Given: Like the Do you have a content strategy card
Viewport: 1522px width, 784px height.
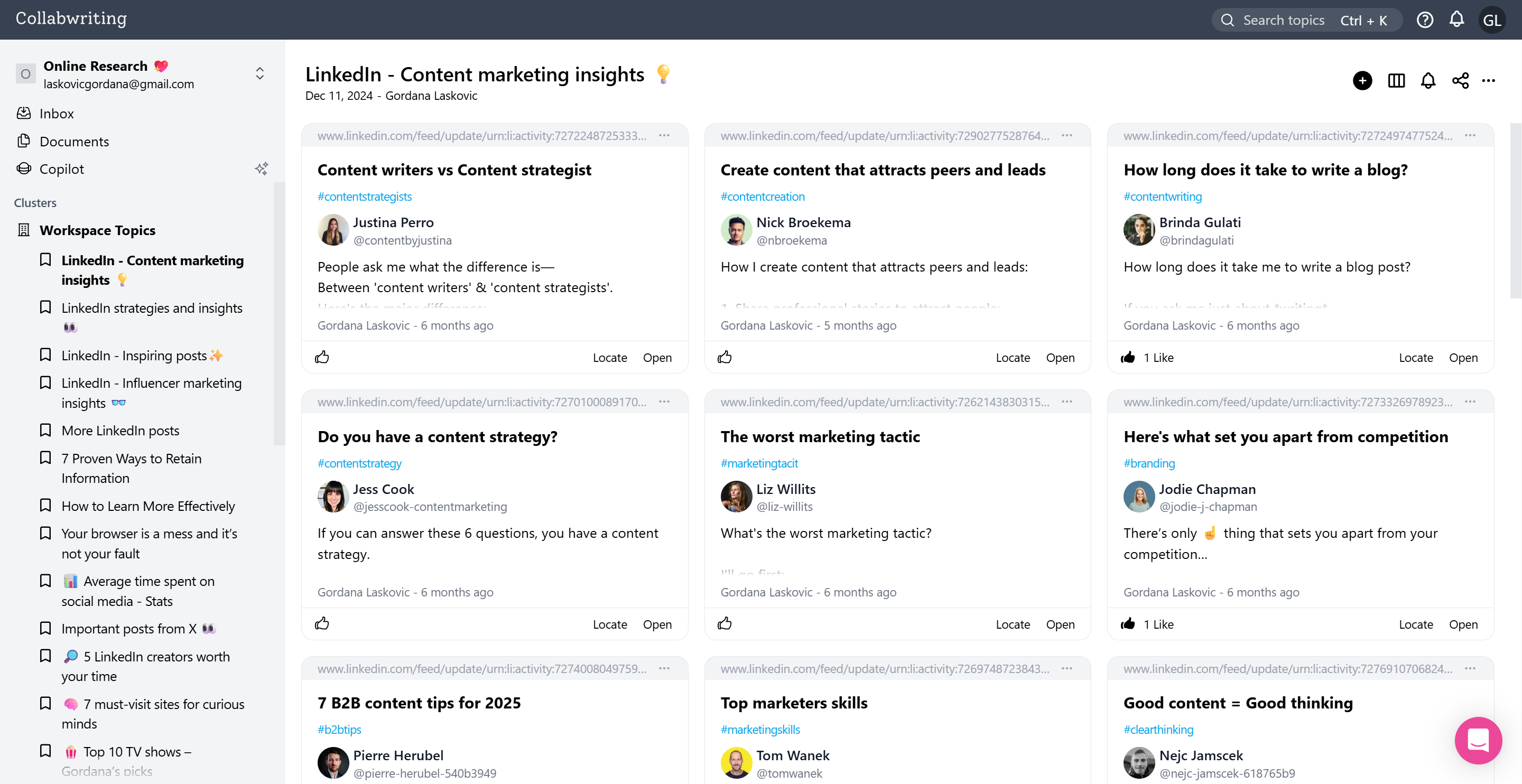Looking at the screenshot, I should (322, 623).
